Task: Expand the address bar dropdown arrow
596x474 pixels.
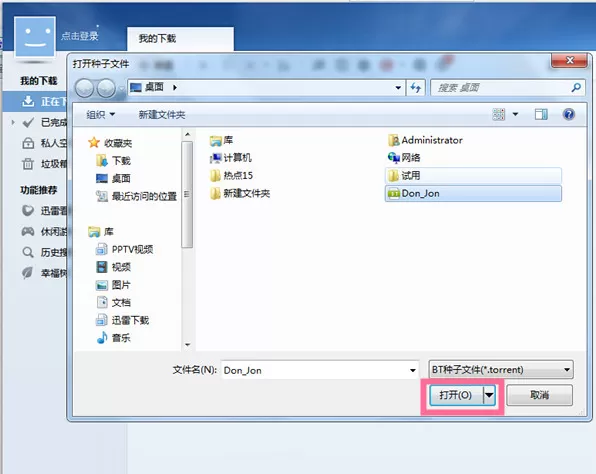Action: (398, 88)
